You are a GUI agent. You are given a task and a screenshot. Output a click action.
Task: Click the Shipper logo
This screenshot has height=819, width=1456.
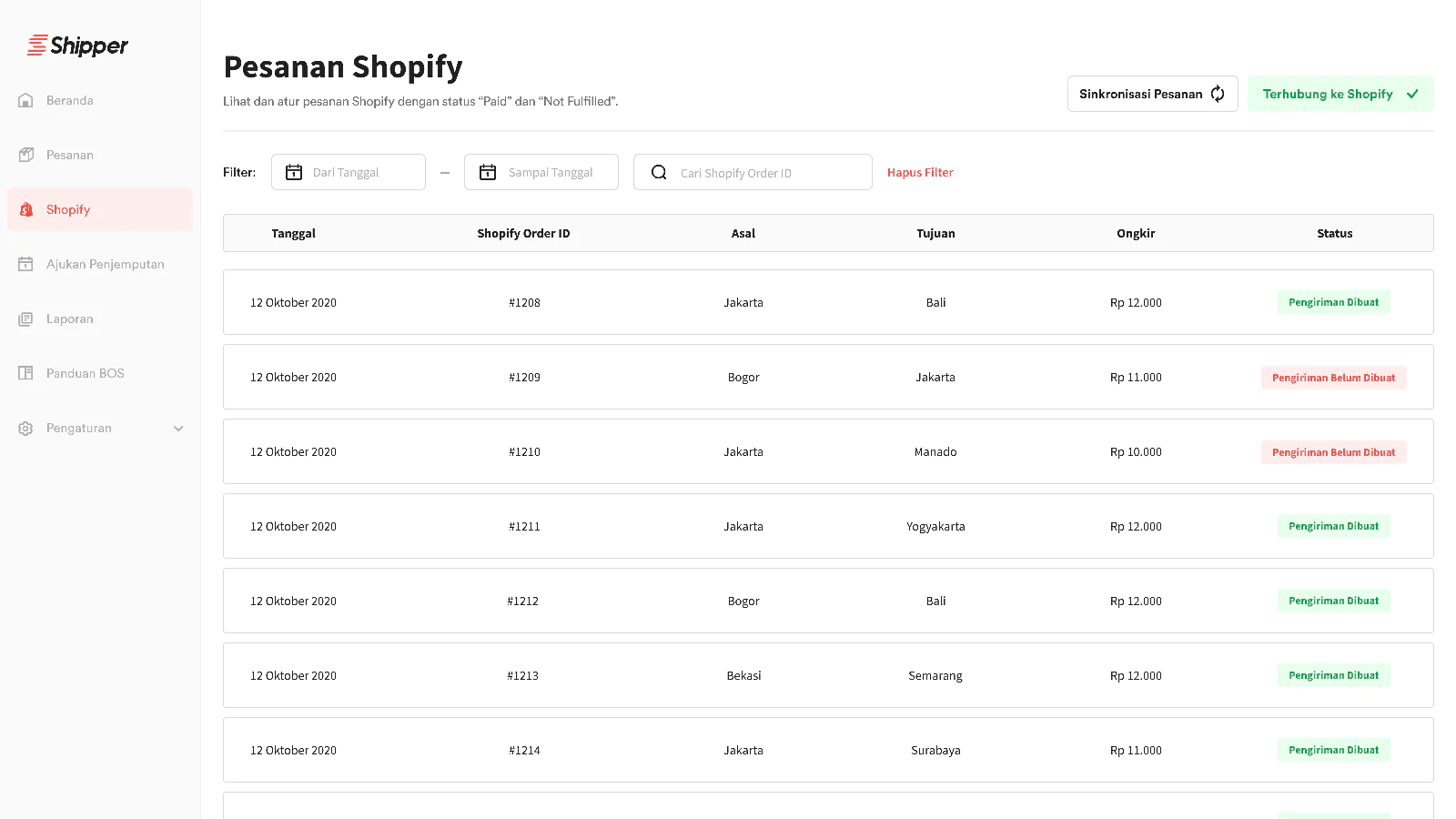pyautogui.click(x=77, y=45)
